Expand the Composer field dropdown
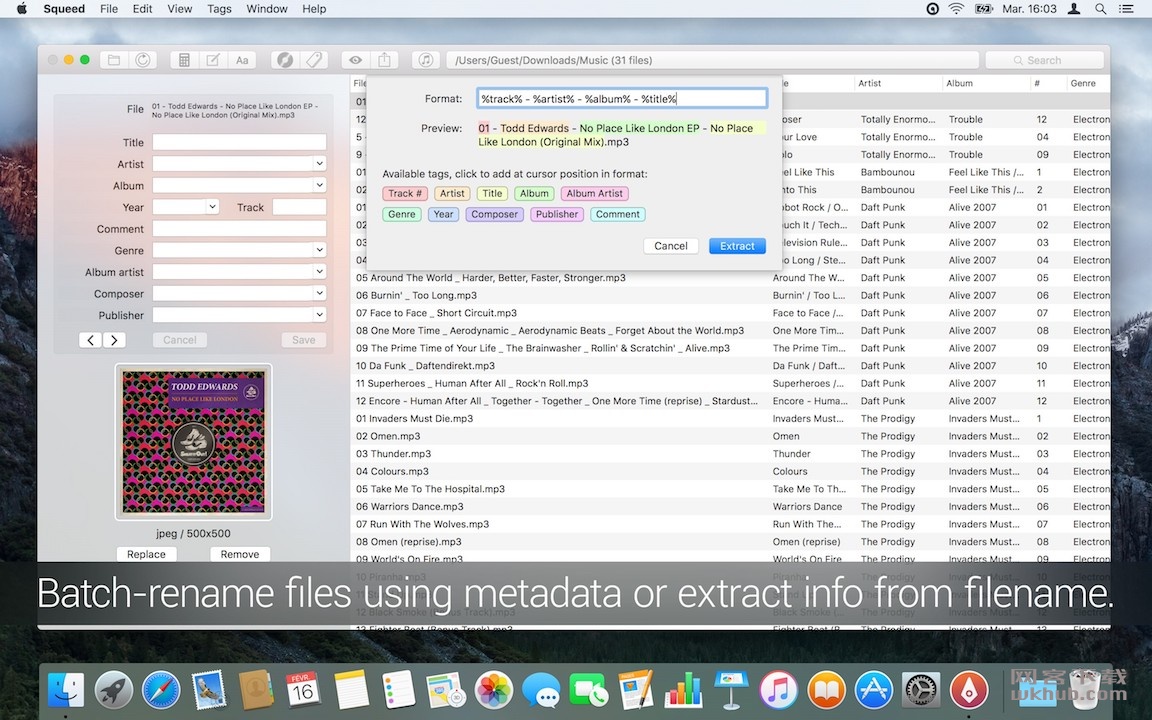The image size is (1152, 720). point(319,293)
